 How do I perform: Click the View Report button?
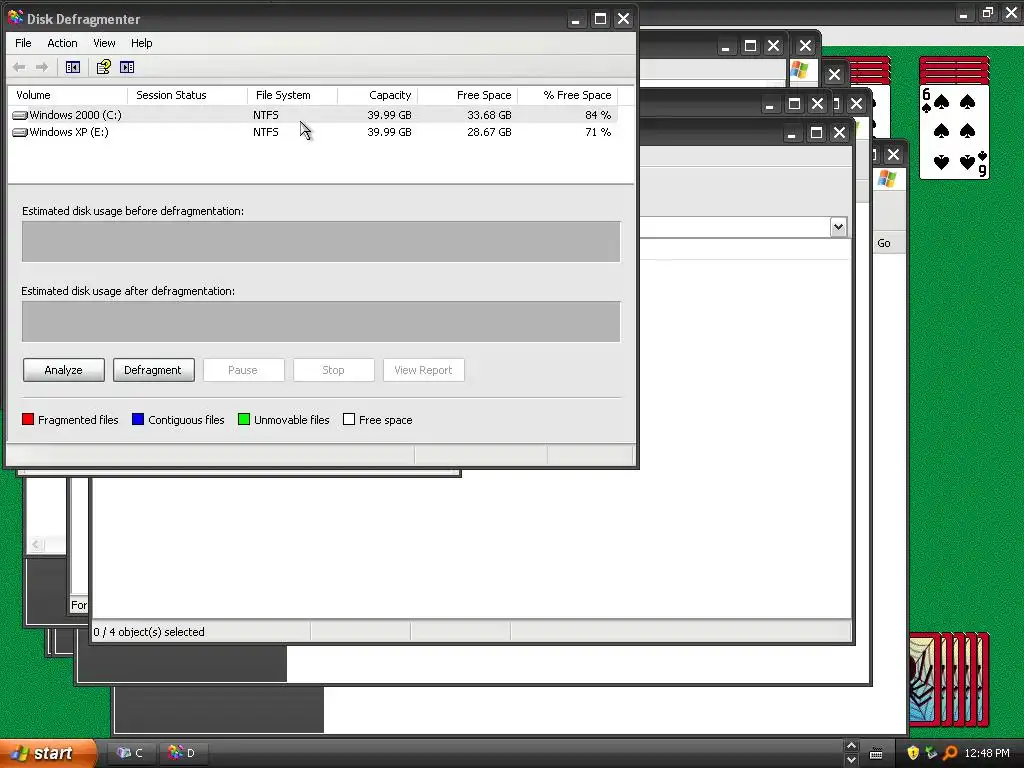(423, 370)
